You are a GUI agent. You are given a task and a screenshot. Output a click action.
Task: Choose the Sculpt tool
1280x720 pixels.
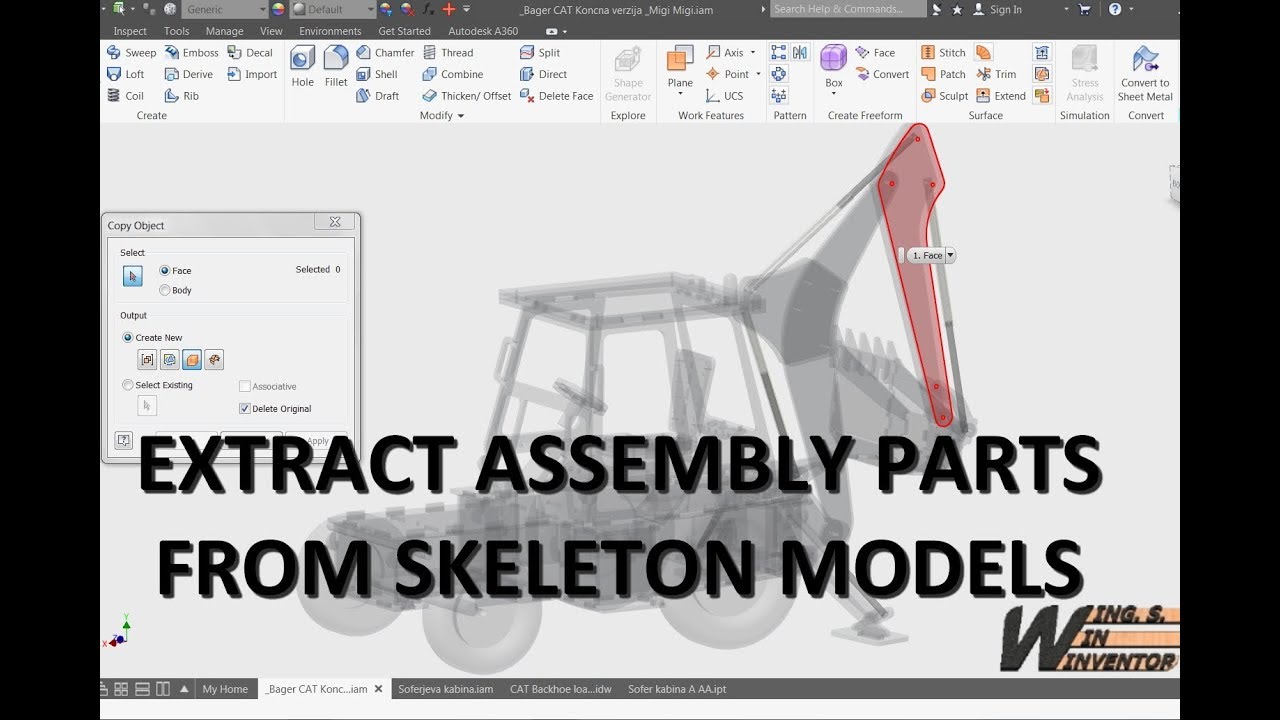[945, 96]
